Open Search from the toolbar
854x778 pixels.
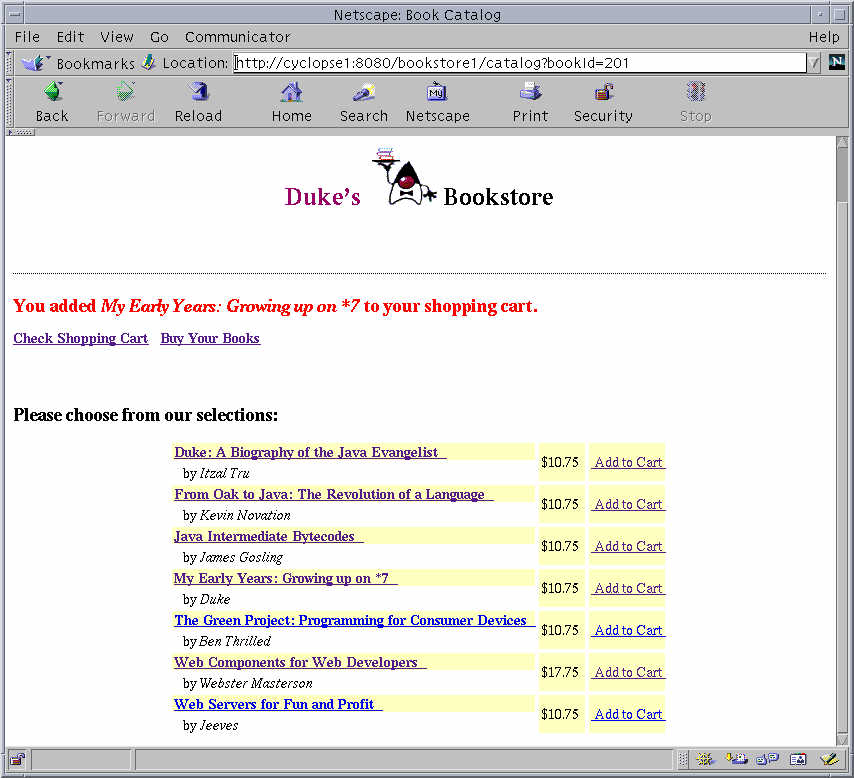[x=363, y=102]
